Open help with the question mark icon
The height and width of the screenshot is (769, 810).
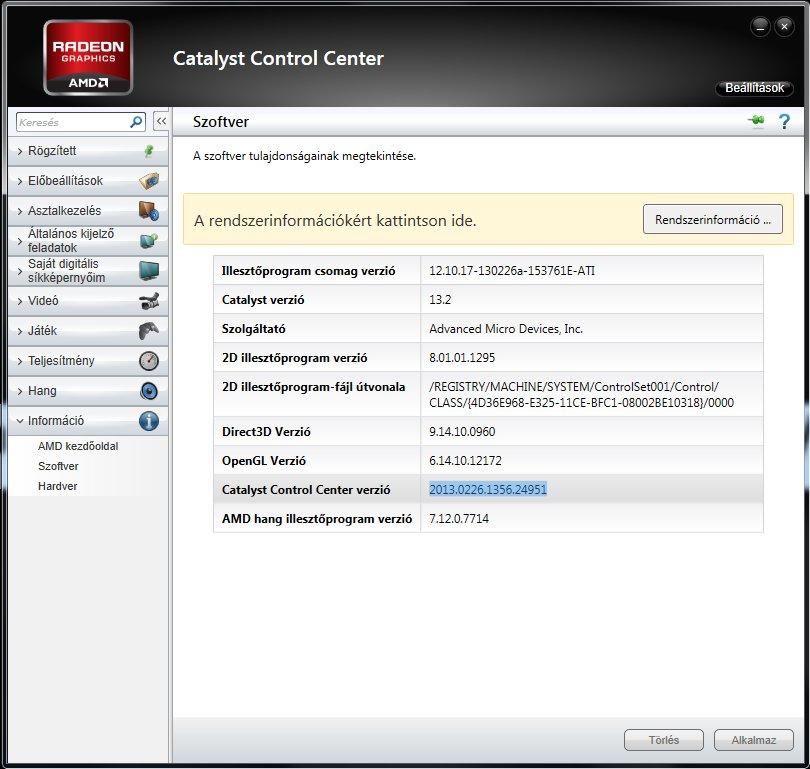click(x=784, y=122)
